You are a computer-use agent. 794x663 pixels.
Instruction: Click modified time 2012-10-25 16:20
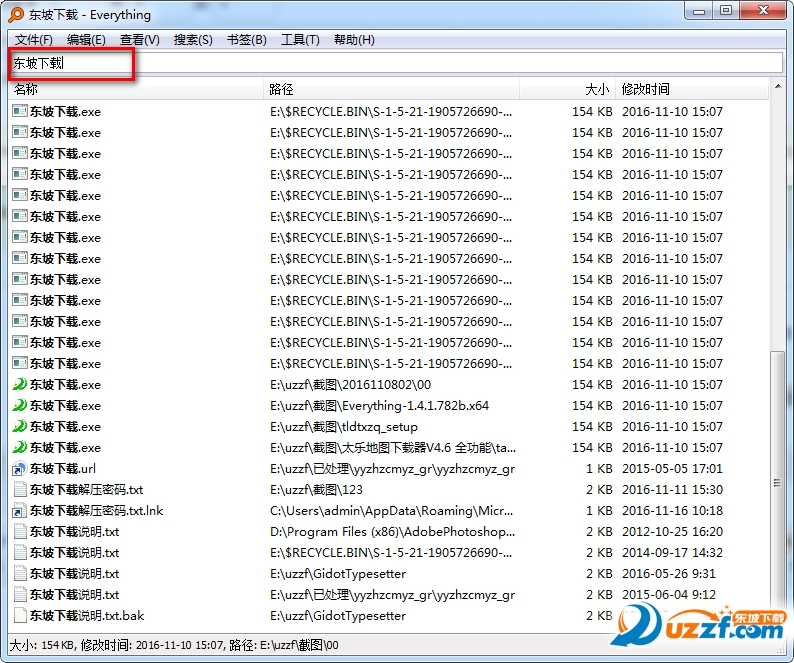[672, 532]
